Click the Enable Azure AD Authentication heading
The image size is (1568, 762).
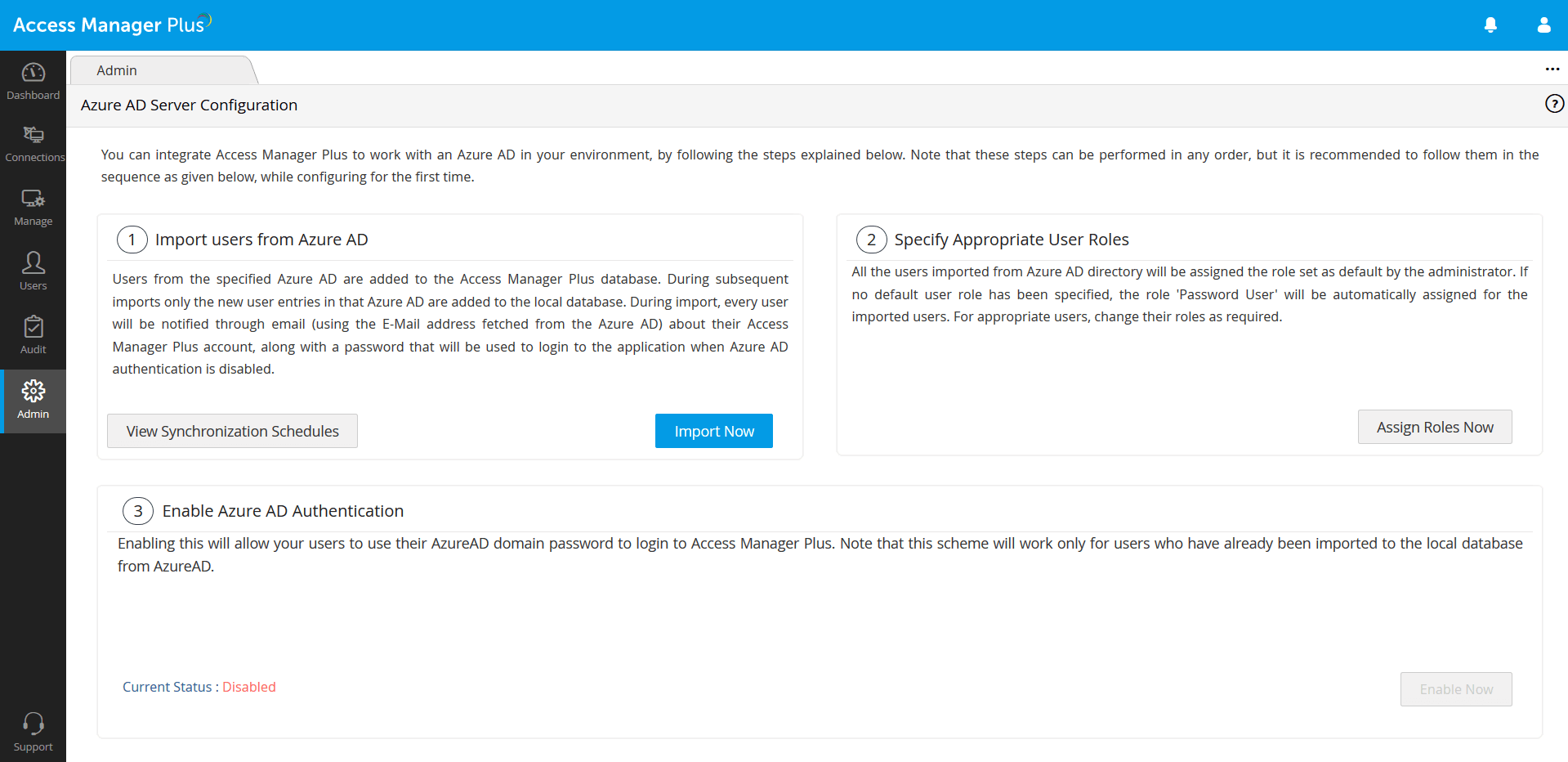coord(283,511)
